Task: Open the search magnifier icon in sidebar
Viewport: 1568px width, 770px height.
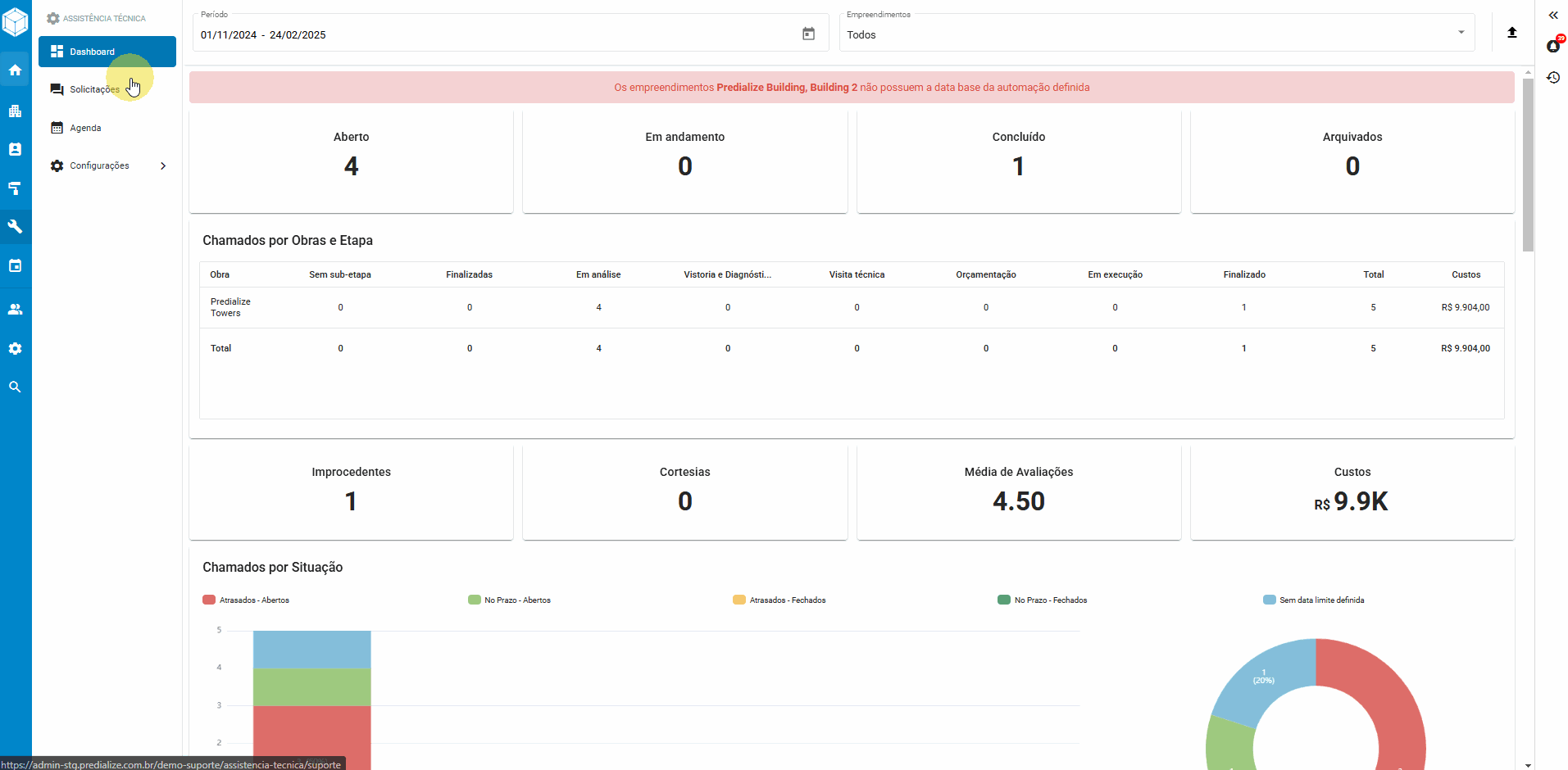Action: pyautogui.click(x=15, y=387)
